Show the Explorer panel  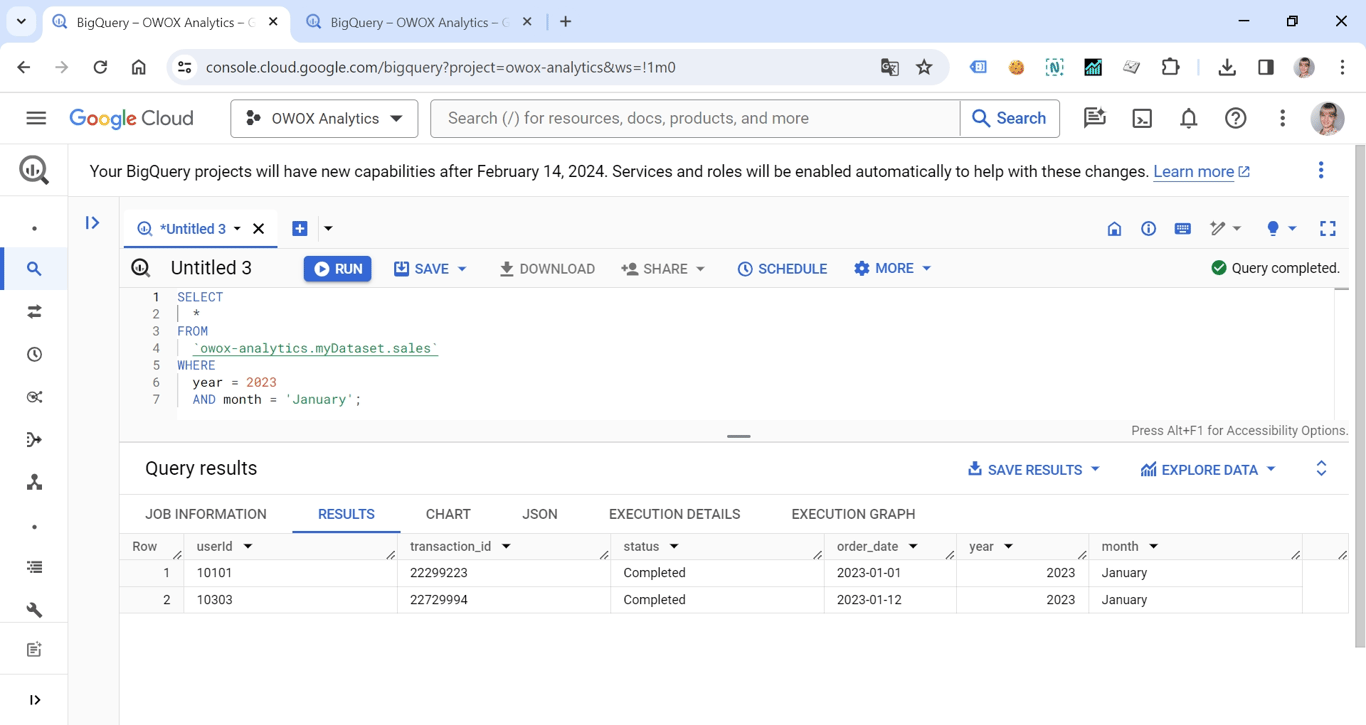point(92,223)
